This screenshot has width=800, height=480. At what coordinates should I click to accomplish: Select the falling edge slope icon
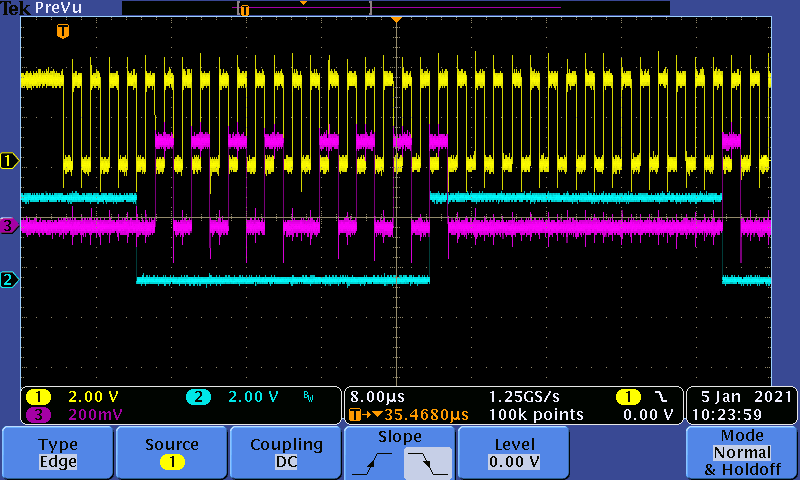[x=428, y=463]
